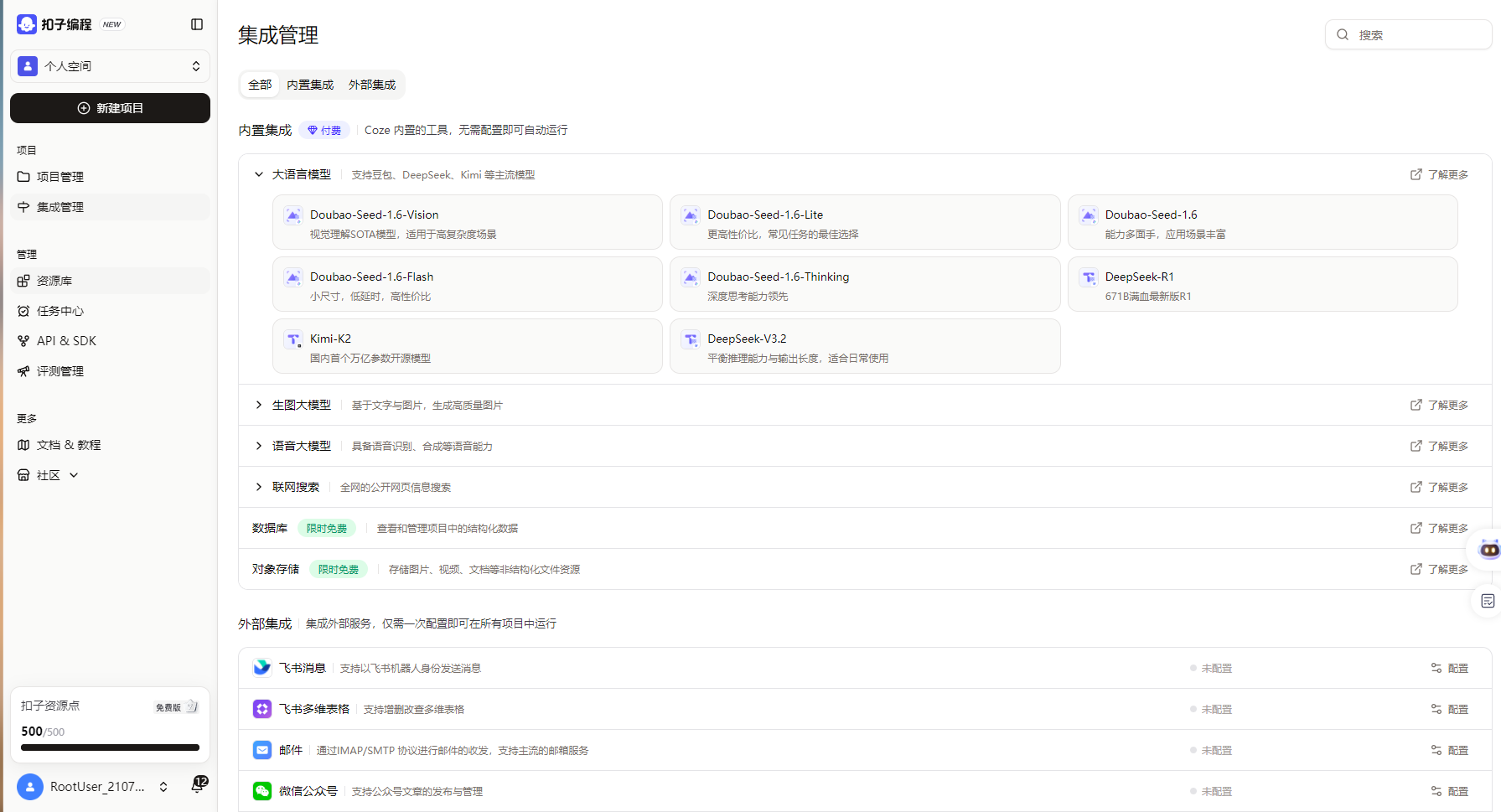Click the 飞书多维表格 logo icon
This screenshot has height=812, width=1501.
(x=262, y=709)
